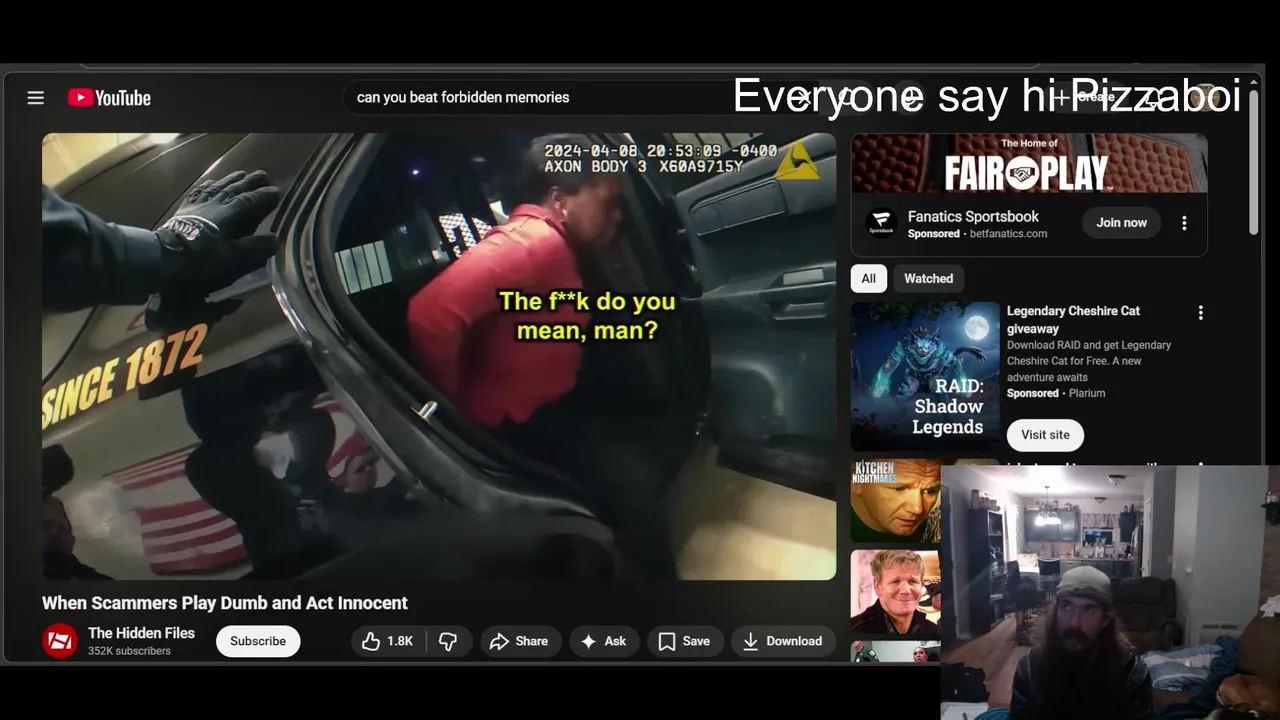Image resolution: width=1280 pixels, height=720 pixels.
Task: Open Legendary Cheshire Cat giveaway title
Action: [1073, 320]
